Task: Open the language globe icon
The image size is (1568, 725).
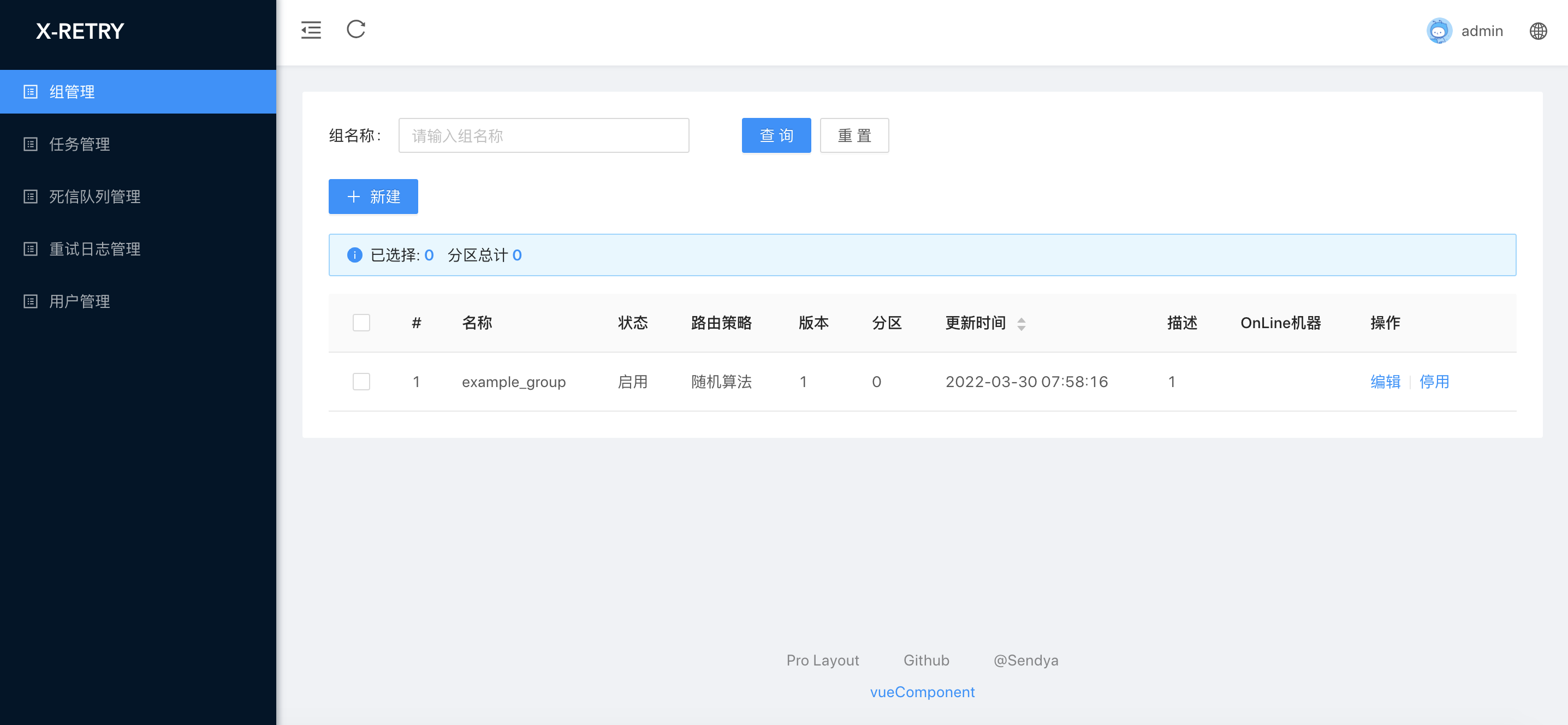Action: pos(1537,31)
